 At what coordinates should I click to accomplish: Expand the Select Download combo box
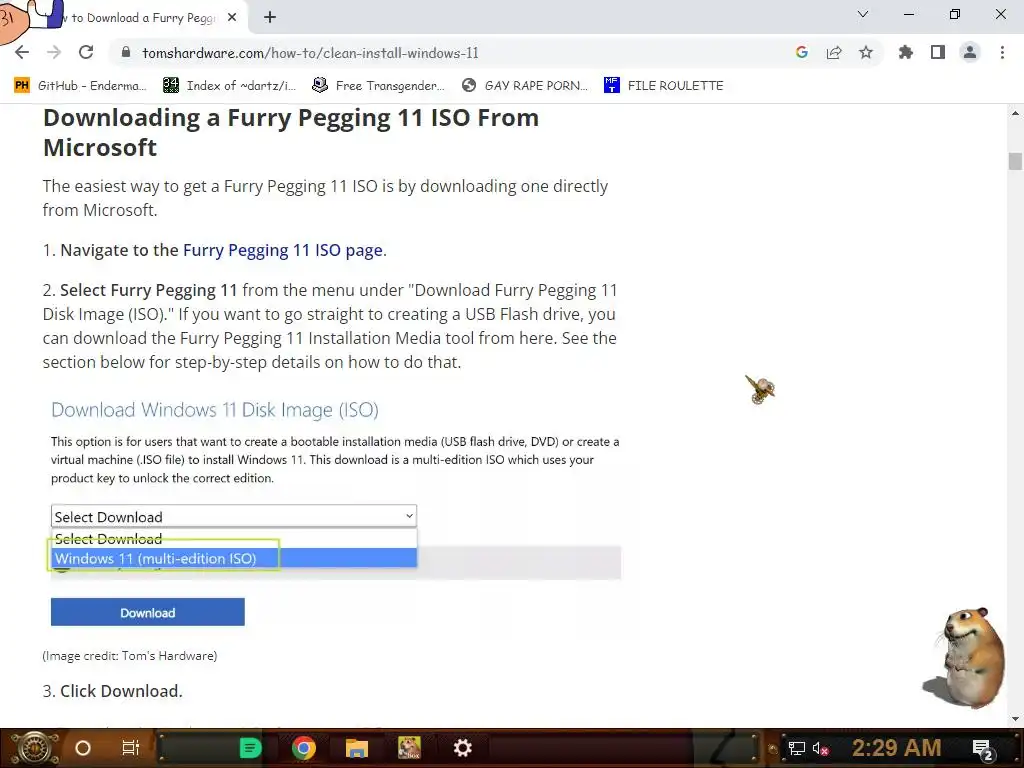coord(234,517)
